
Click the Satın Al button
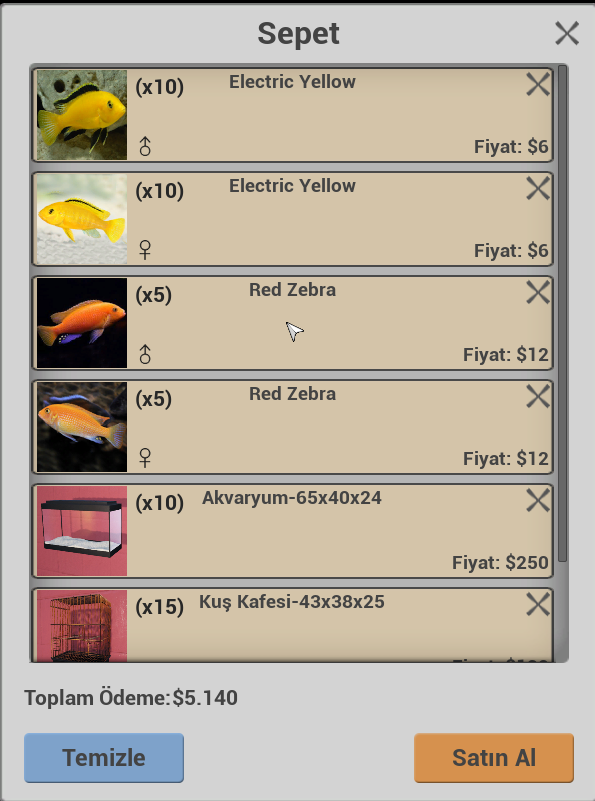[494, 758]
